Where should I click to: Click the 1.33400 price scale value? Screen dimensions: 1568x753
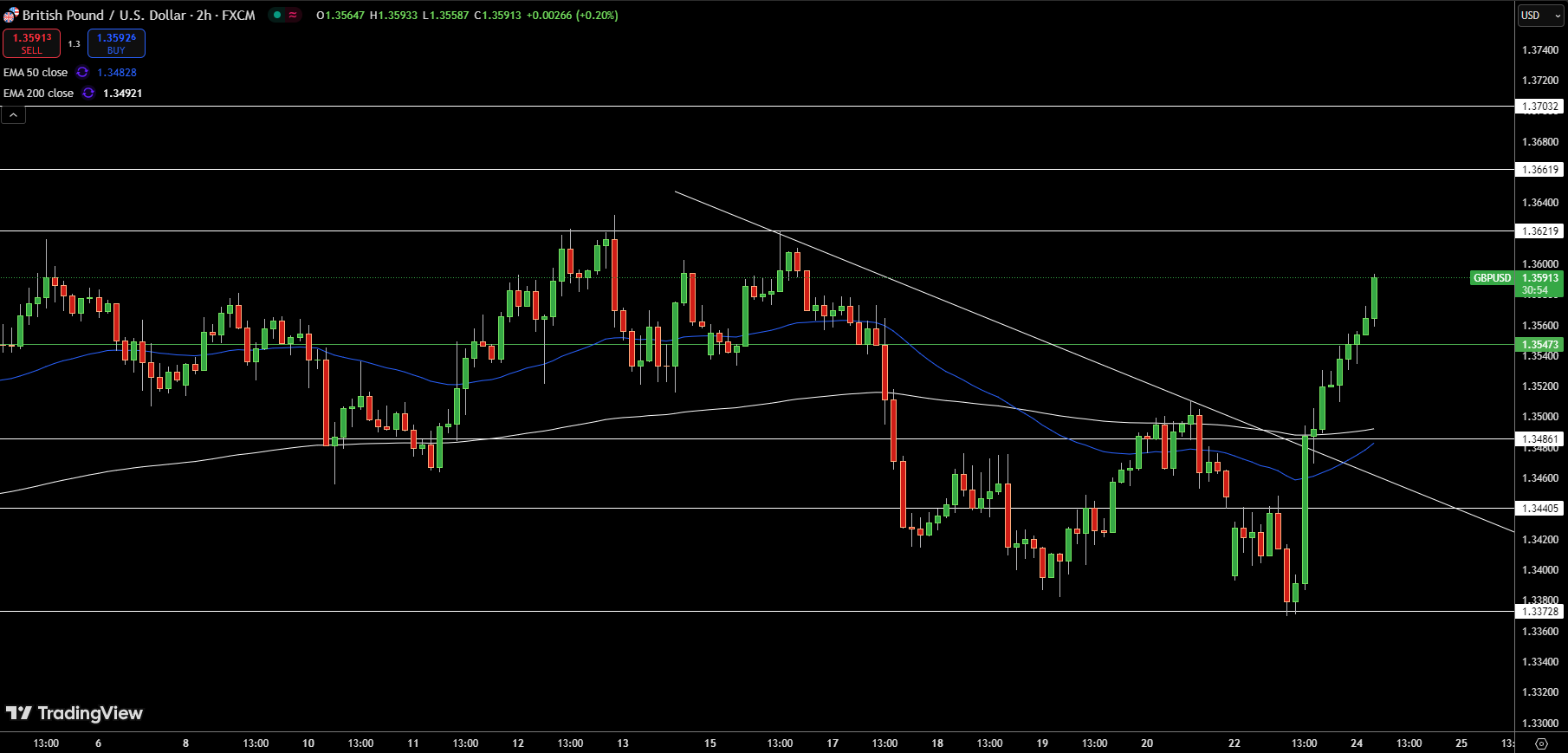click(1540, 662)
